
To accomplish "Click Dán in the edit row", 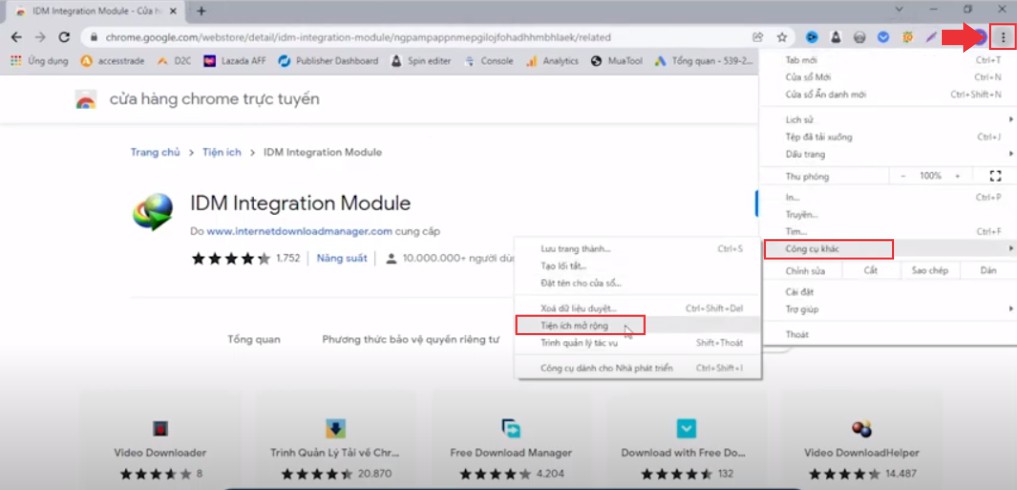I will tap(988, 271).
